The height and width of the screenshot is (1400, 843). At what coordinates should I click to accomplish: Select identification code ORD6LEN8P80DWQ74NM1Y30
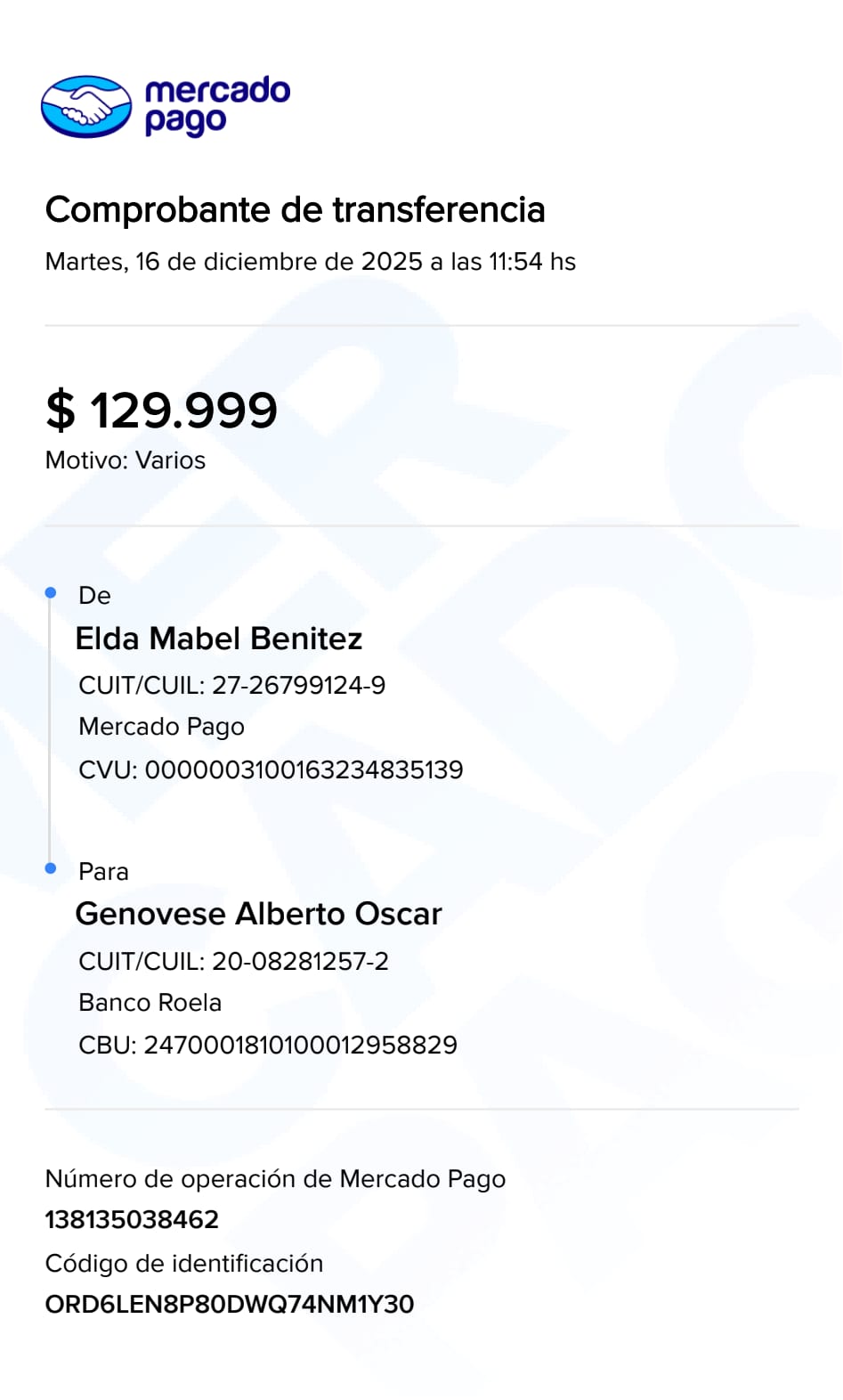(230, 1305)
